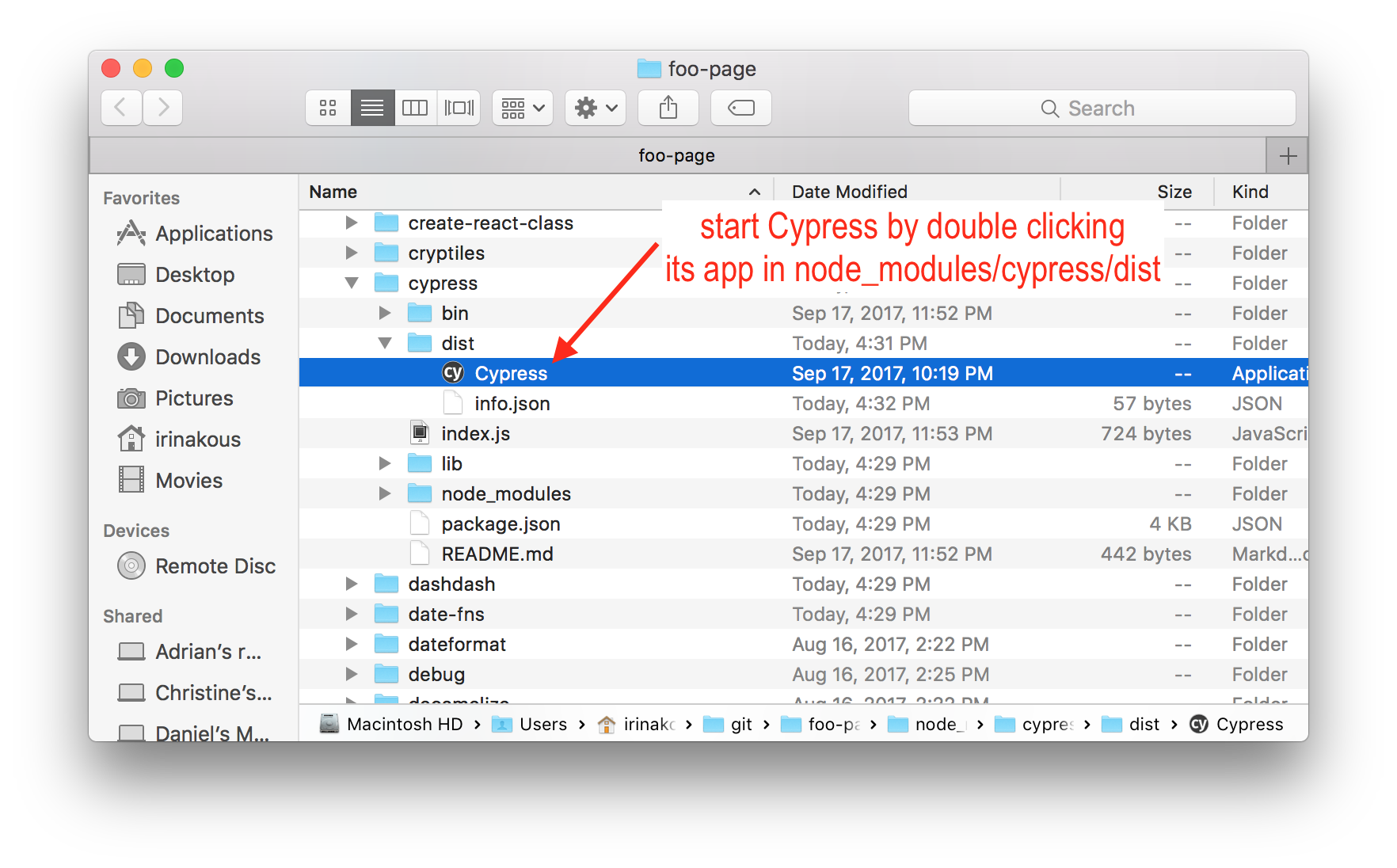1397x868 pixels.
Task: Select Applications in the Favorites sidebar
Action: tap(213, 234)
